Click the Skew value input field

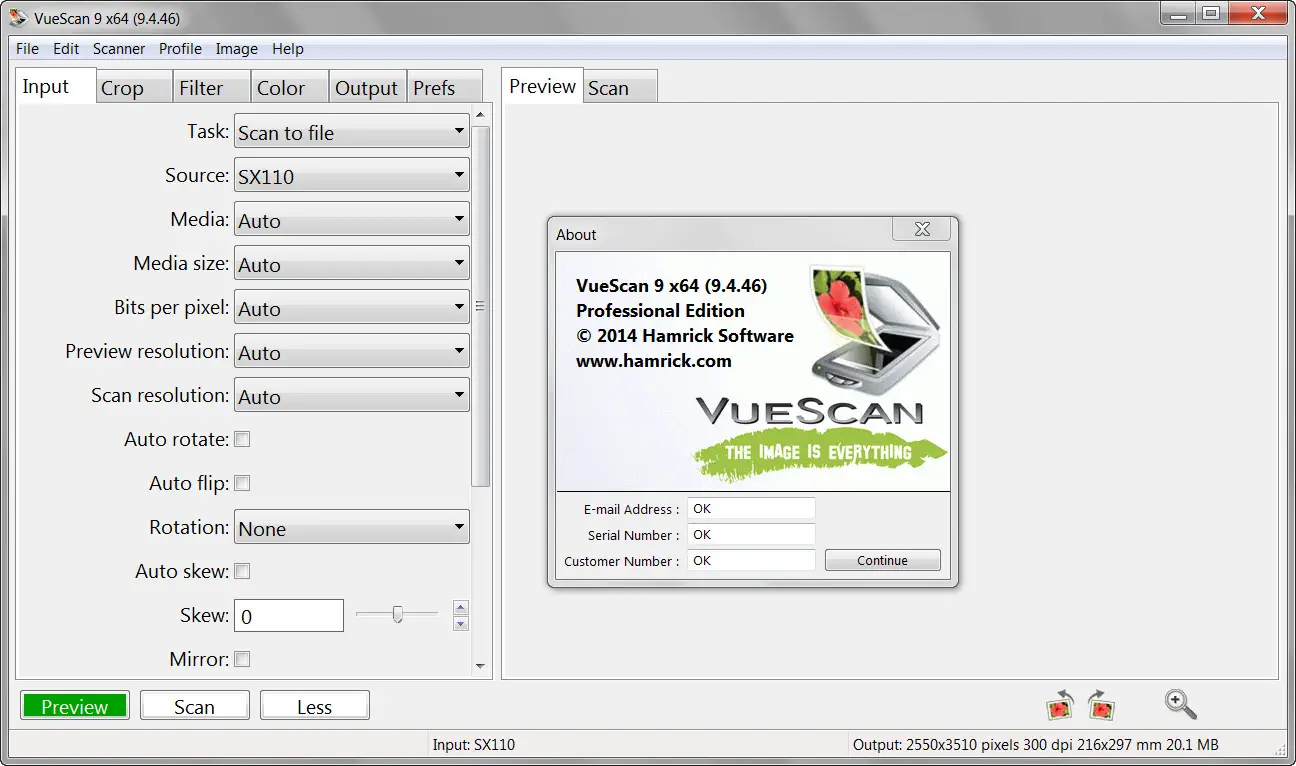[289, 616]
